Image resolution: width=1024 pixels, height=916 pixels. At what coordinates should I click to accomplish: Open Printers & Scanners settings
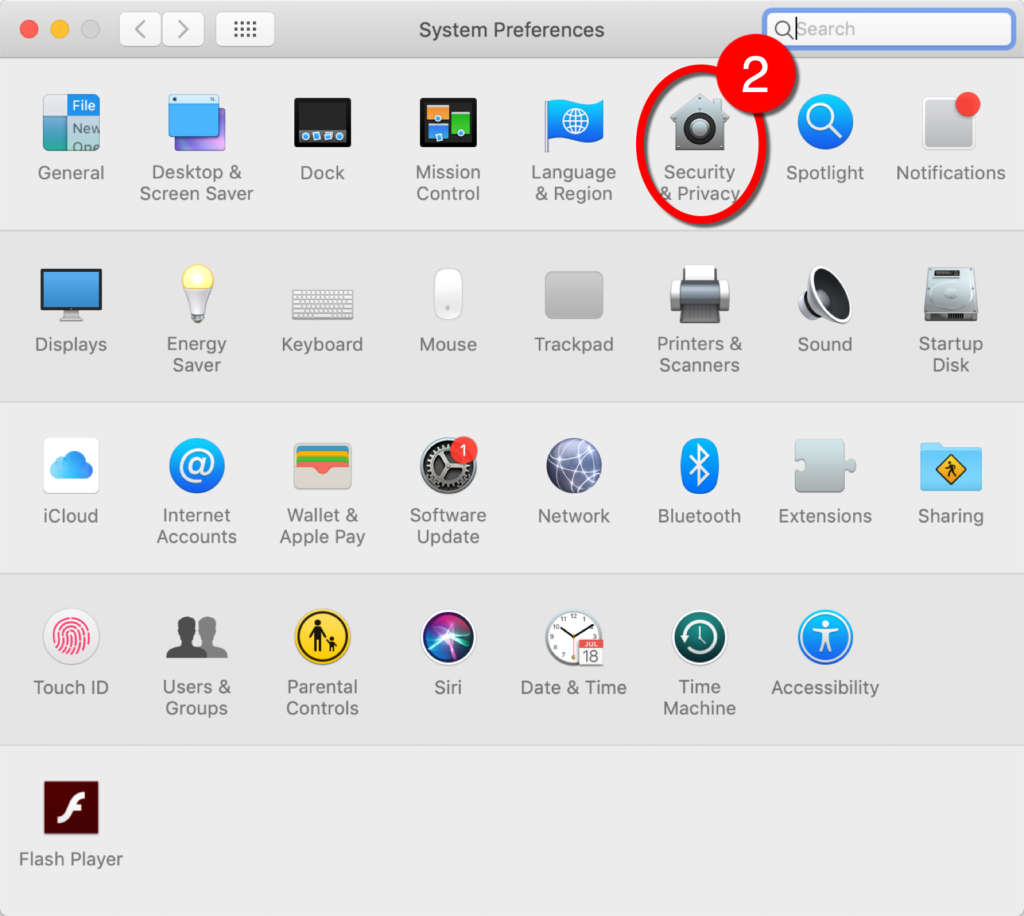click(699, 296)
